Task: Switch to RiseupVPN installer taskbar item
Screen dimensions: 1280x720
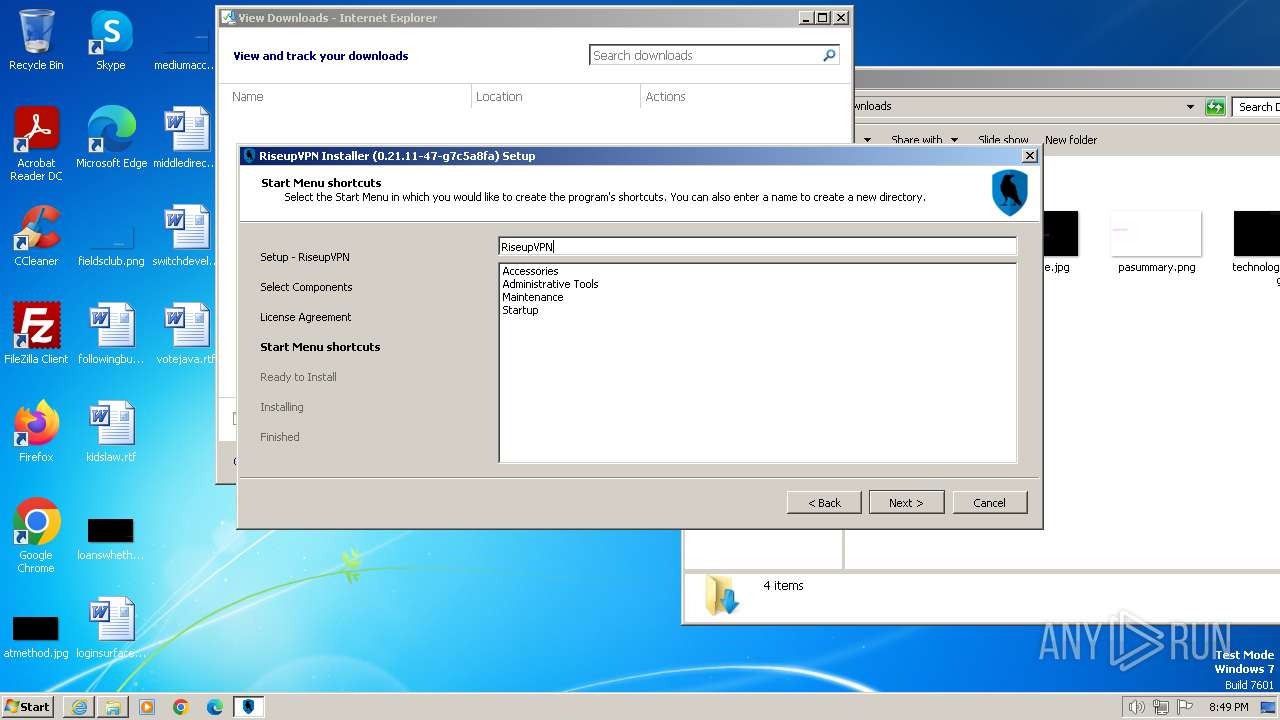Action: pos(249,707)
